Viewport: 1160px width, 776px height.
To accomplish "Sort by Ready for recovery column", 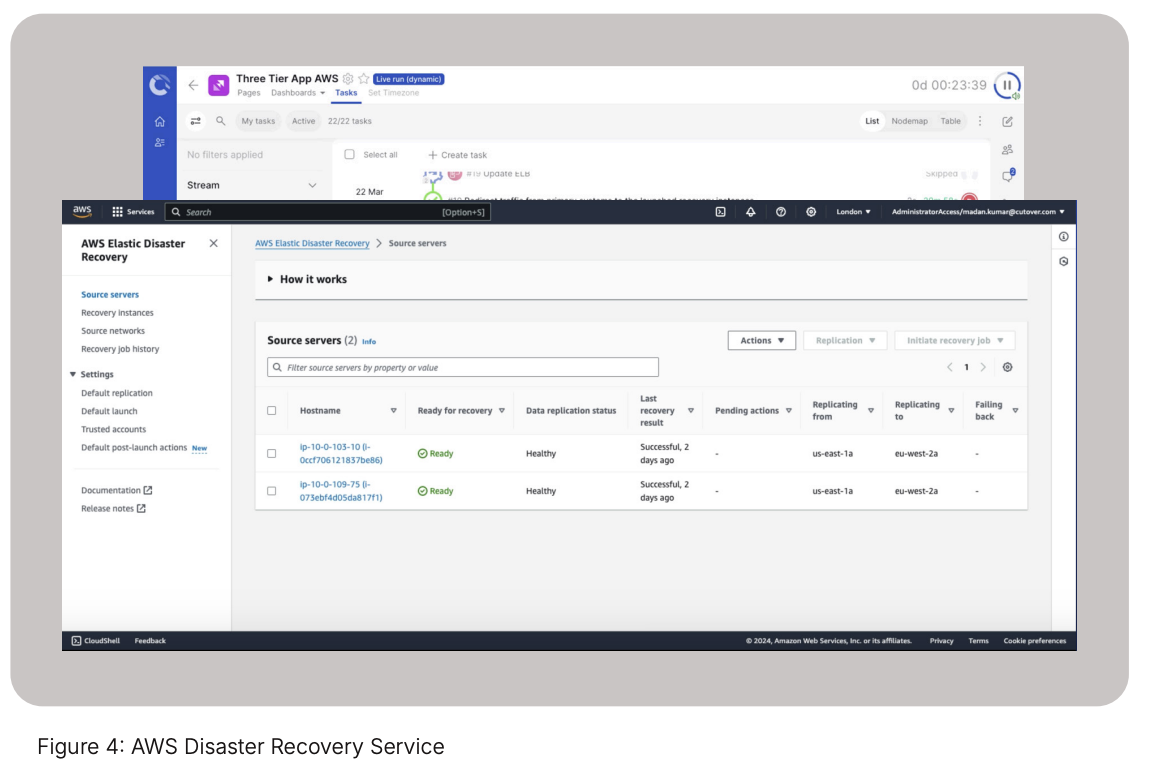I will (502, 411).
